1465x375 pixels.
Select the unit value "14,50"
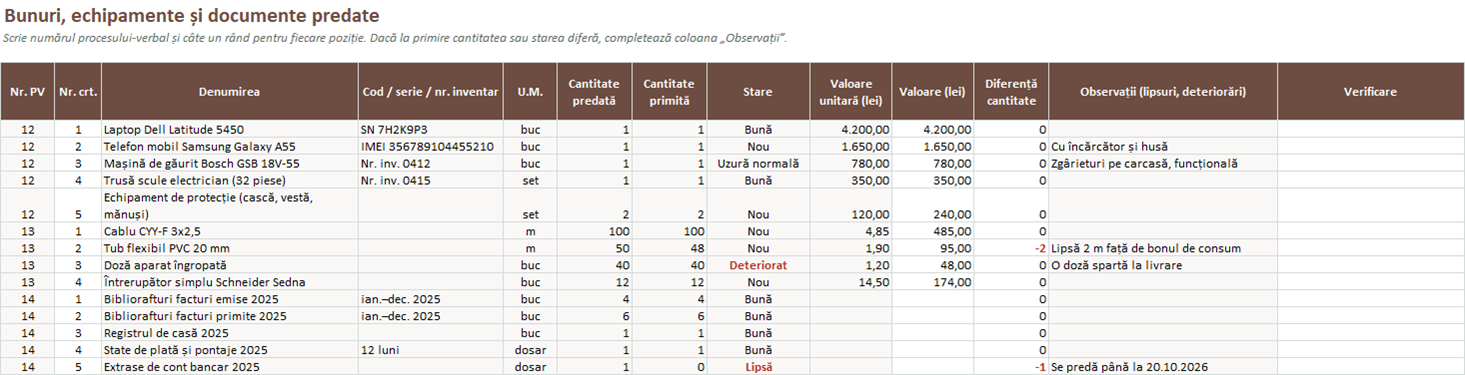pyautogui.click(x=850, y=282)
